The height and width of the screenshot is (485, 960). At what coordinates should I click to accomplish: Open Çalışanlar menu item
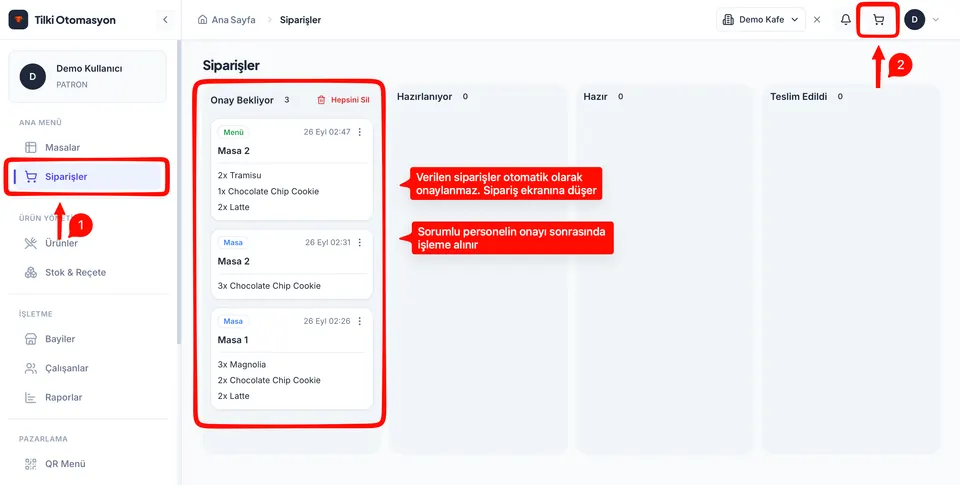(x=88, y=368)
